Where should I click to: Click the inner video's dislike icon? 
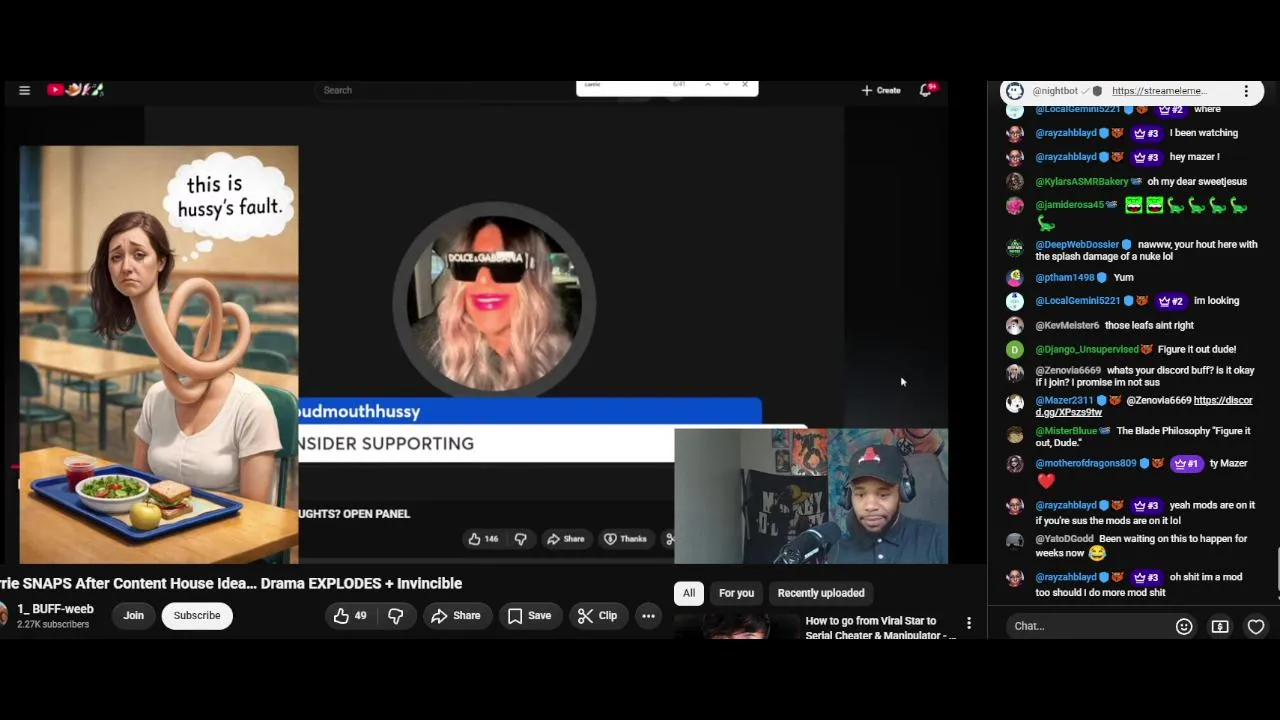(x=520, y=539)
